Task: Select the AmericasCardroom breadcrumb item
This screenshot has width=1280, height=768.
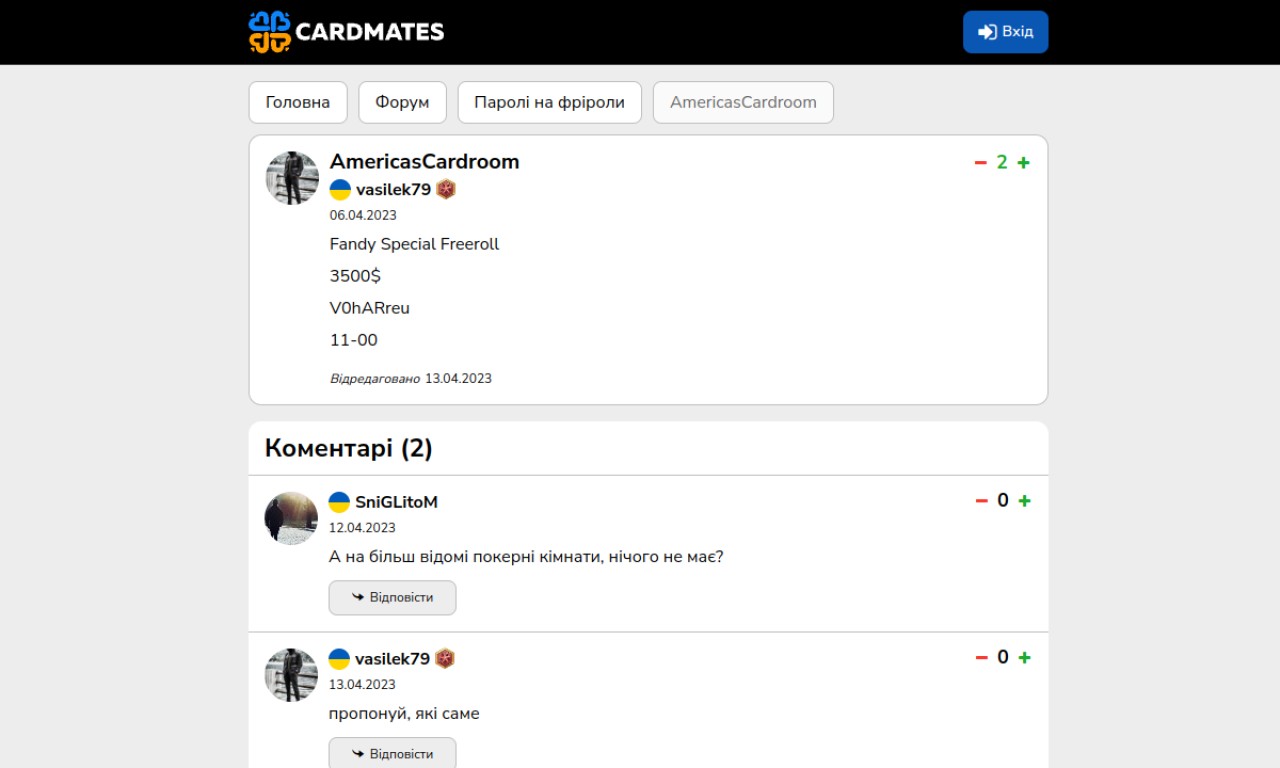Action: 743,102
